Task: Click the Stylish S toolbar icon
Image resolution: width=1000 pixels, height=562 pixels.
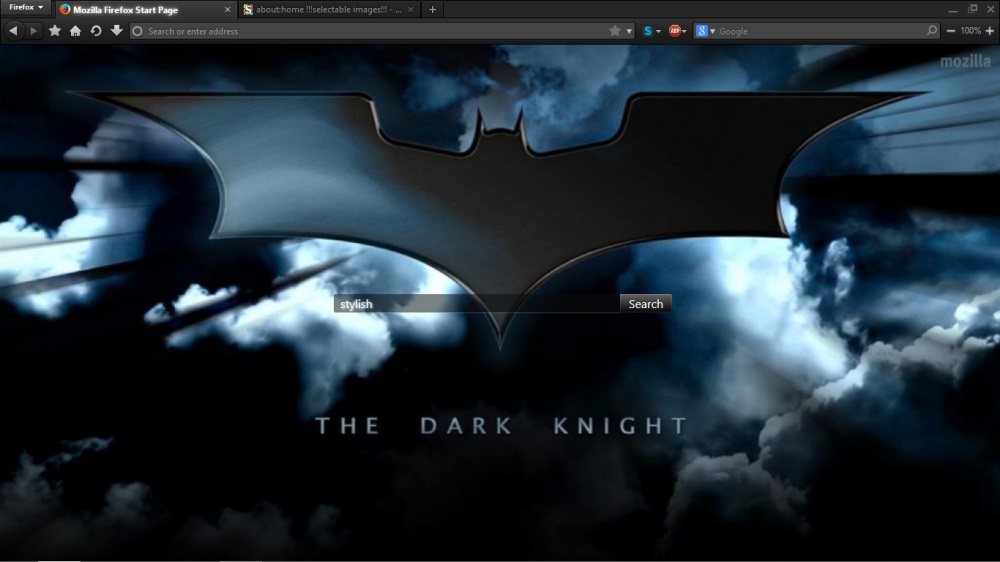Action: coord(648,31)
